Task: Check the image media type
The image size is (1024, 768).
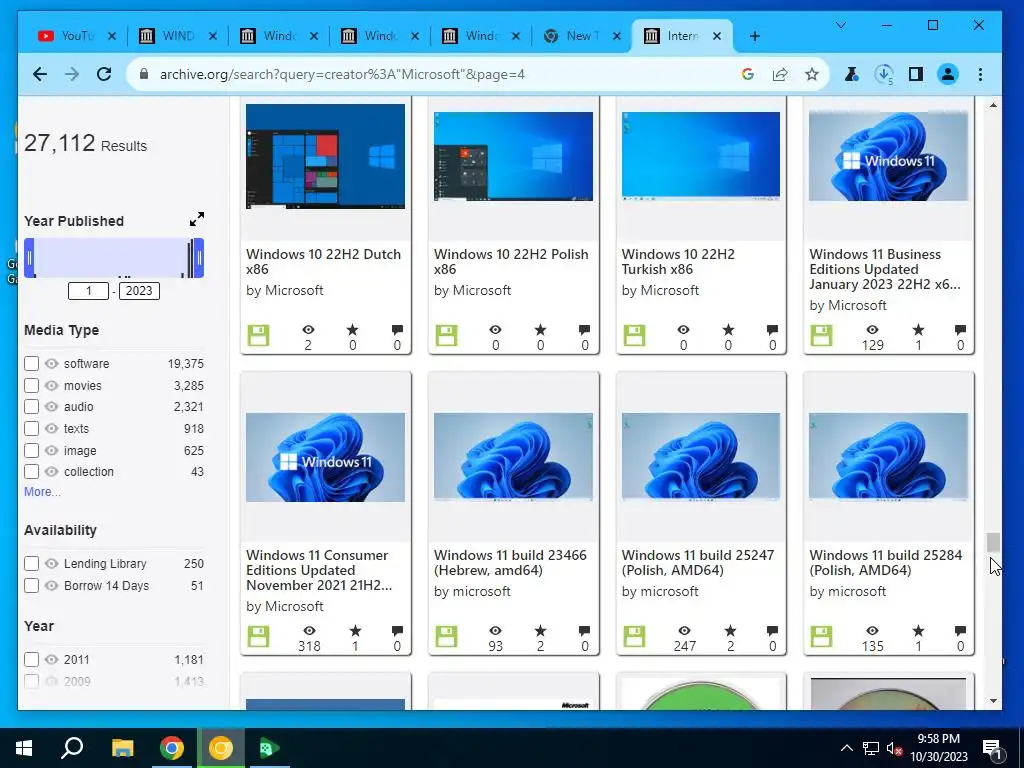Action: (x=31, y=451)
